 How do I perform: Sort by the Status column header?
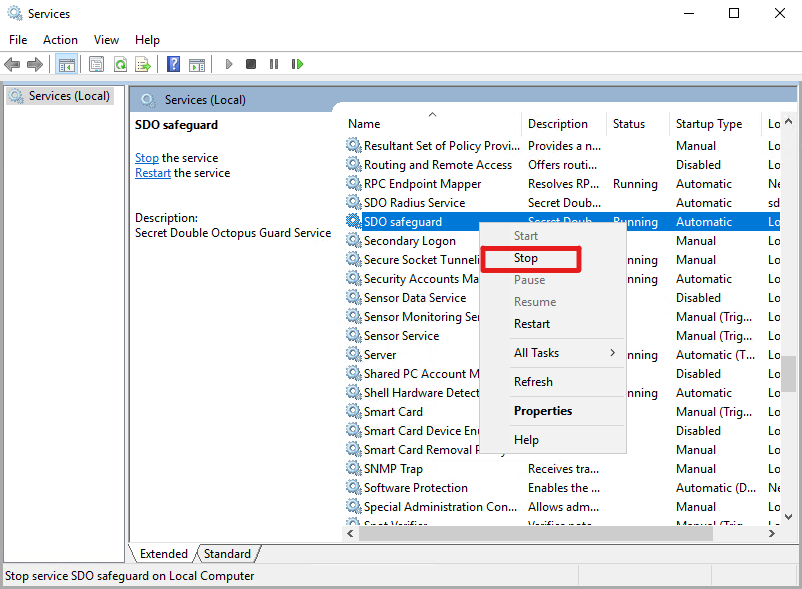click(x=637, y=124)
